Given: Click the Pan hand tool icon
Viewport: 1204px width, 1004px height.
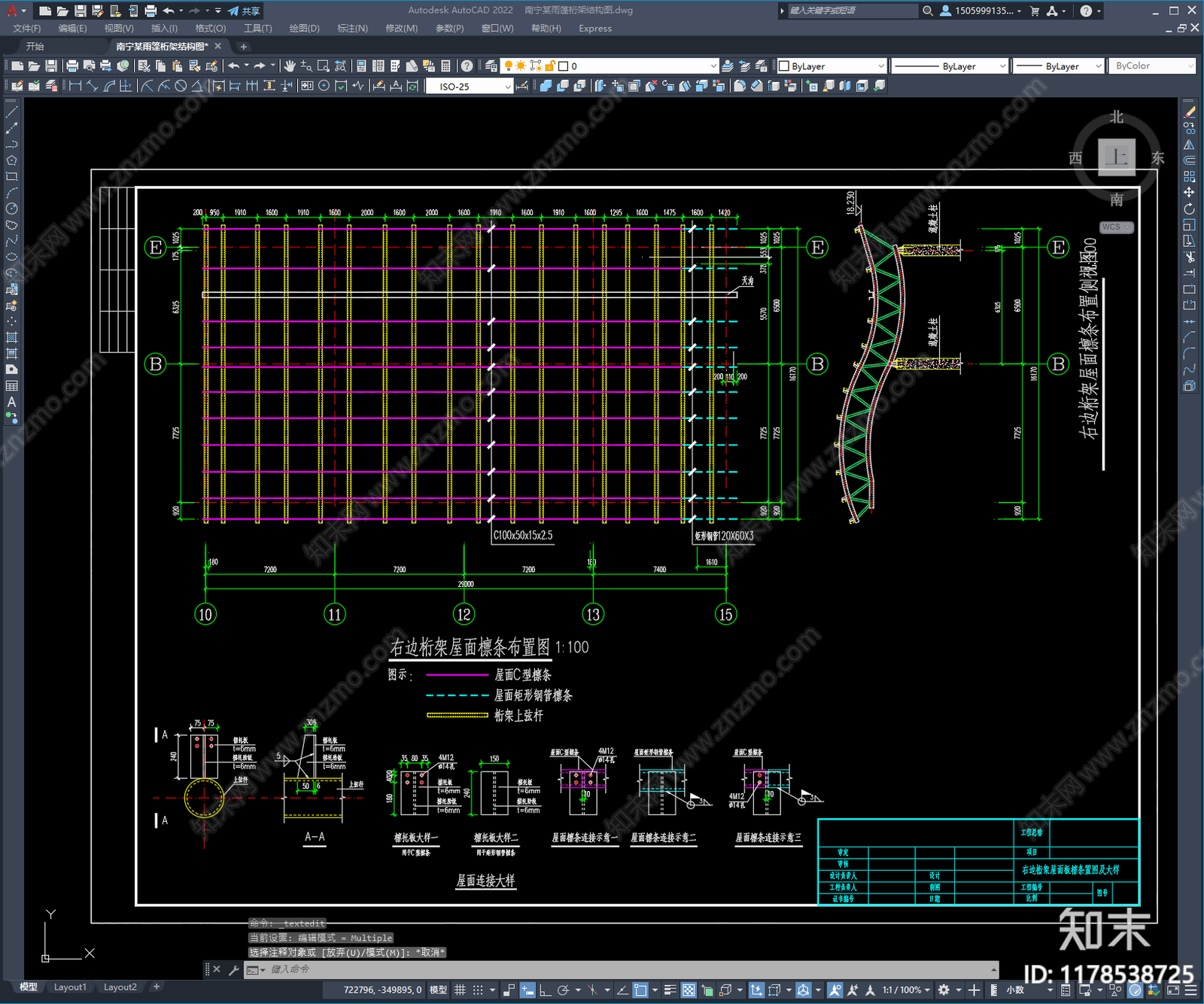Looking at the screenshot, I should [x=290, y=66].
